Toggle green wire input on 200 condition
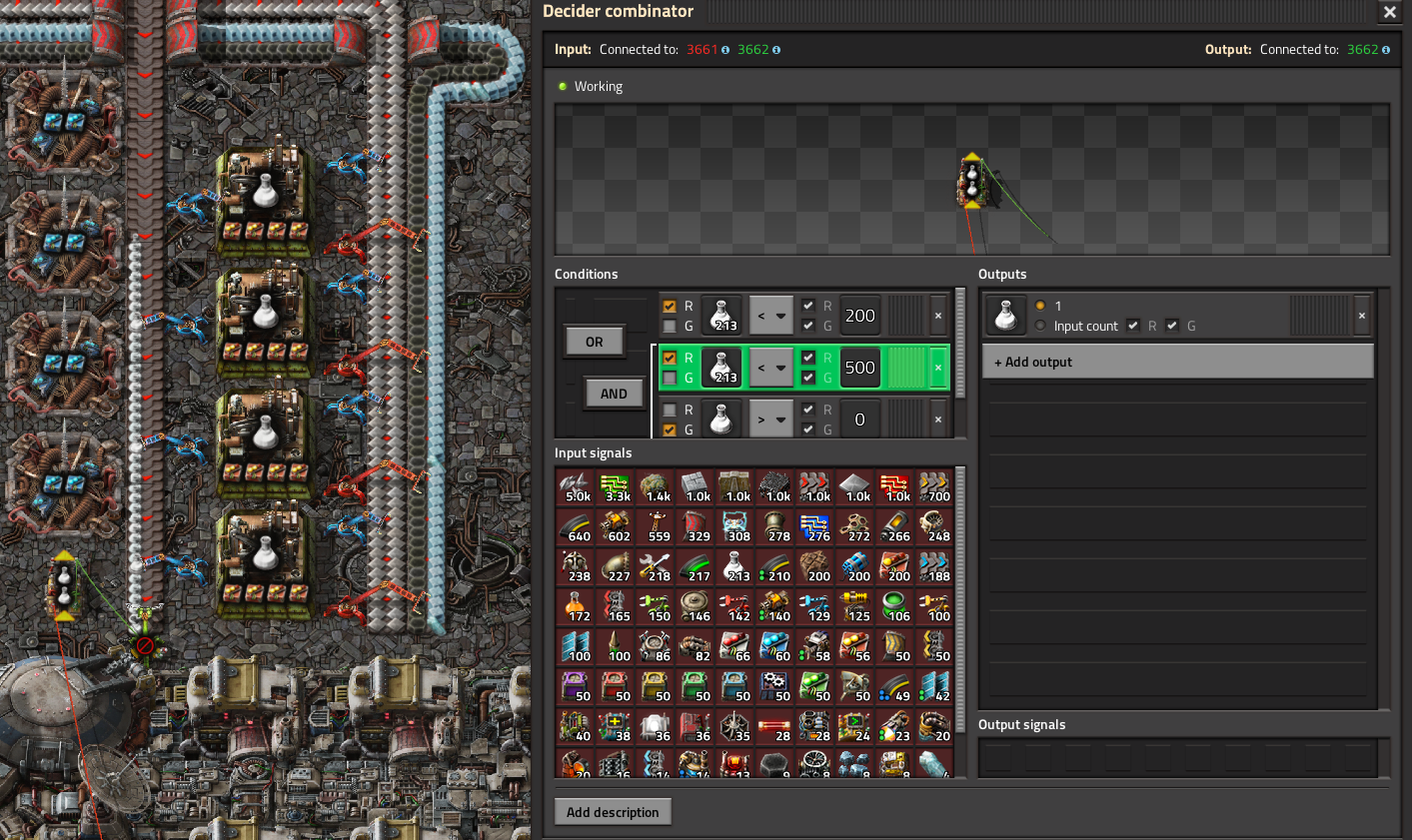This screenshot has width=1412, height=840. [x=670, y=326]
